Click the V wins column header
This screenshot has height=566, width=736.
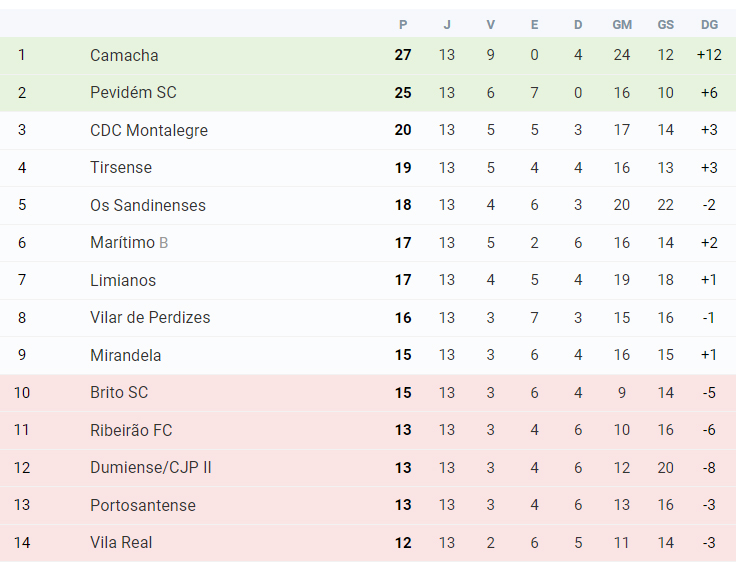coord(491,25)
